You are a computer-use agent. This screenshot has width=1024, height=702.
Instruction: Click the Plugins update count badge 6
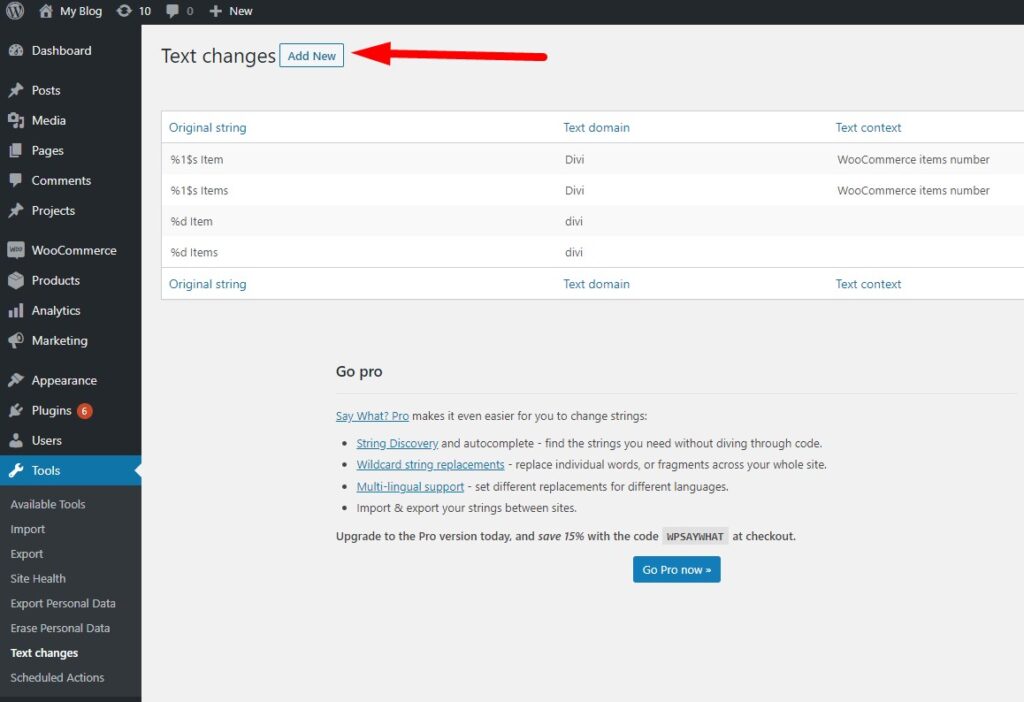pyautogui.click(x=84, y=411)
